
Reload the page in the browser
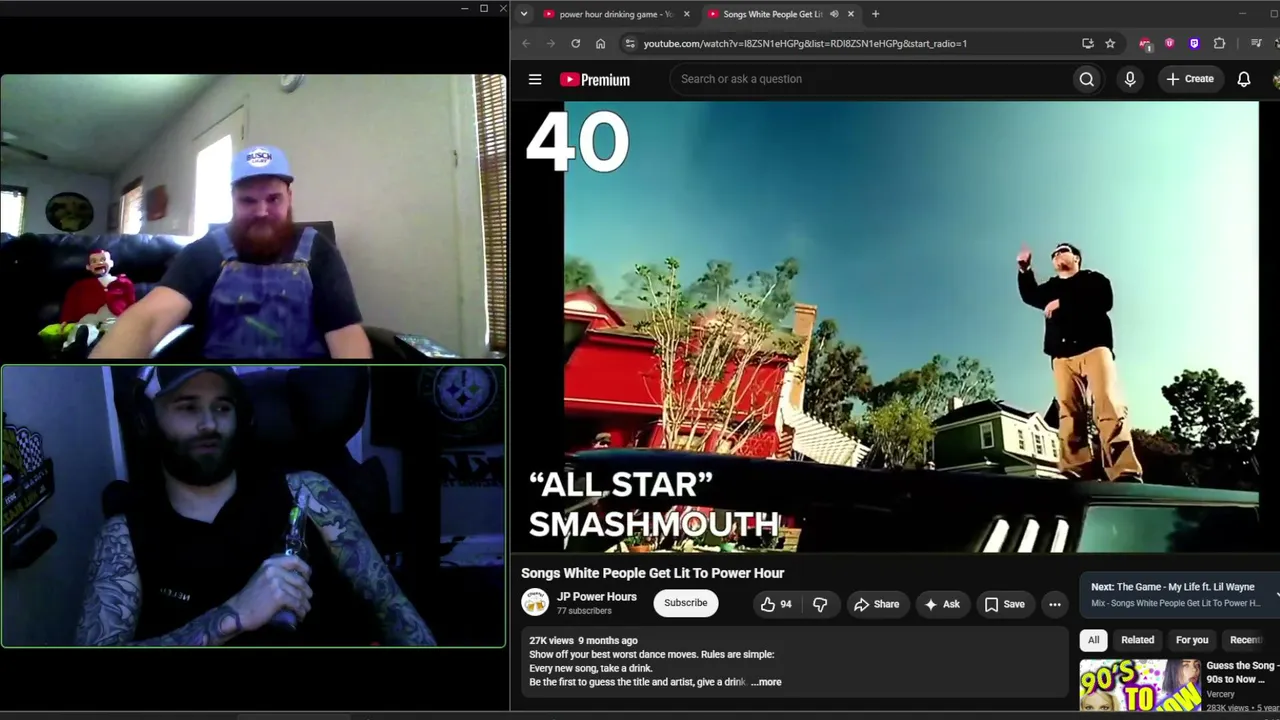click(x=575, y=43)
